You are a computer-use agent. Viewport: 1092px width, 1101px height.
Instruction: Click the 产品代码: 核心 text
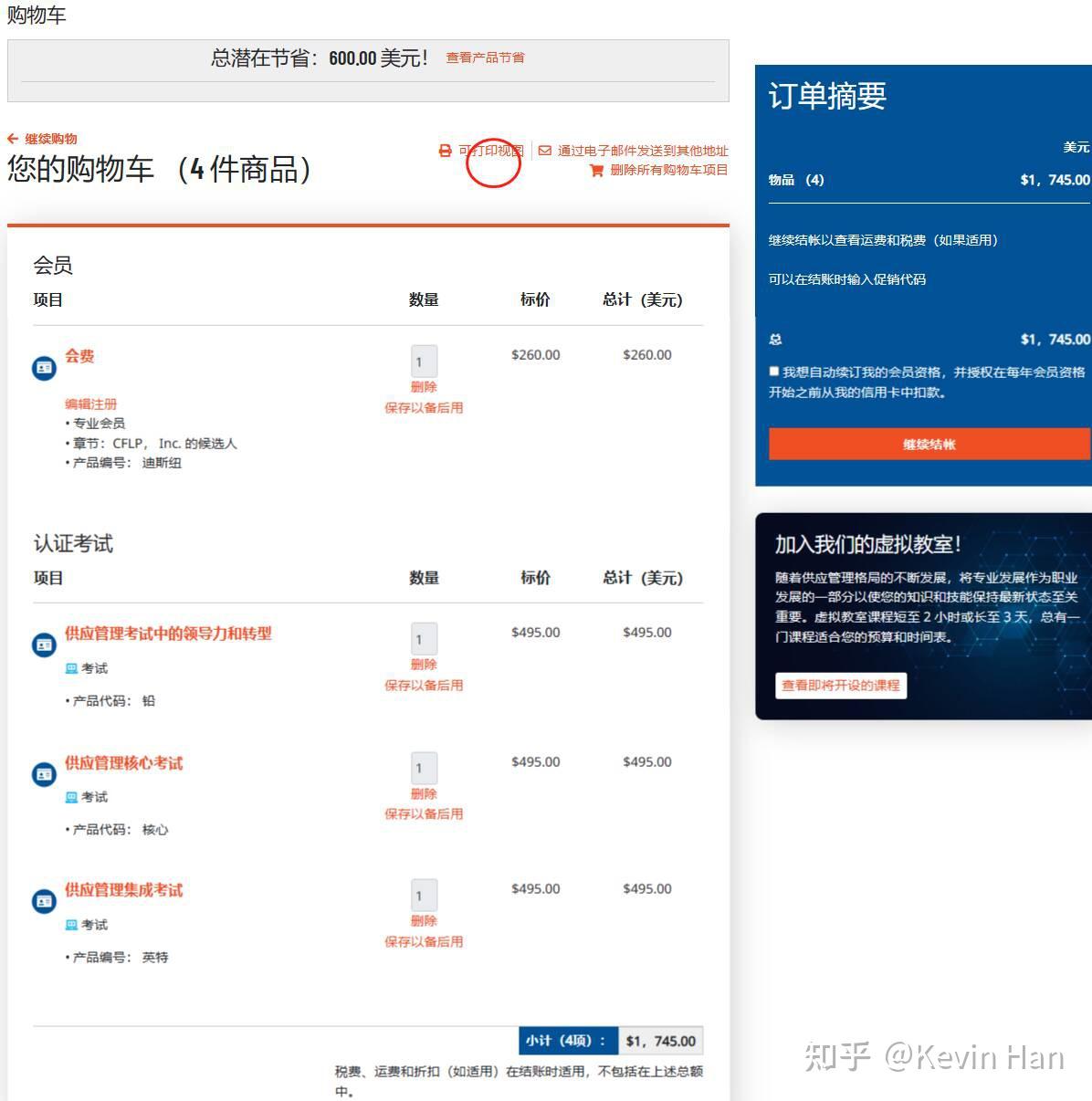117,830
